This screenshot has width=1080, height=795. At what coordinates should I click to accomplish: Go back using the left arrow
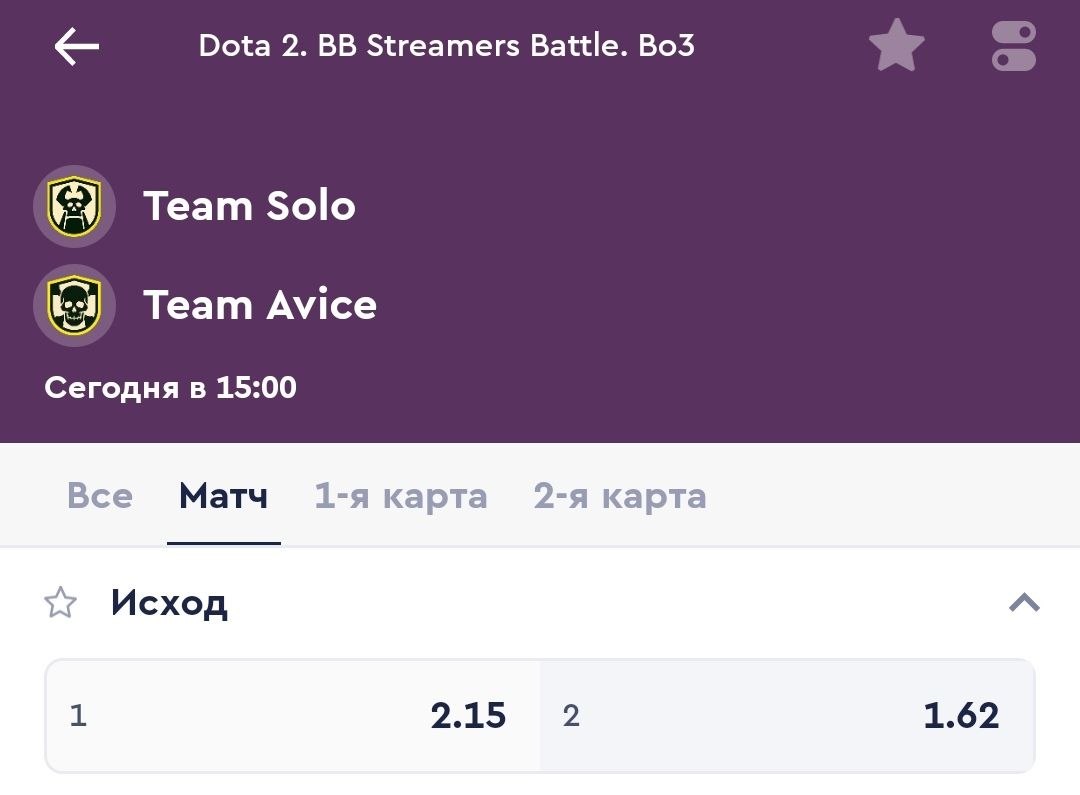[x=76, y=46]
